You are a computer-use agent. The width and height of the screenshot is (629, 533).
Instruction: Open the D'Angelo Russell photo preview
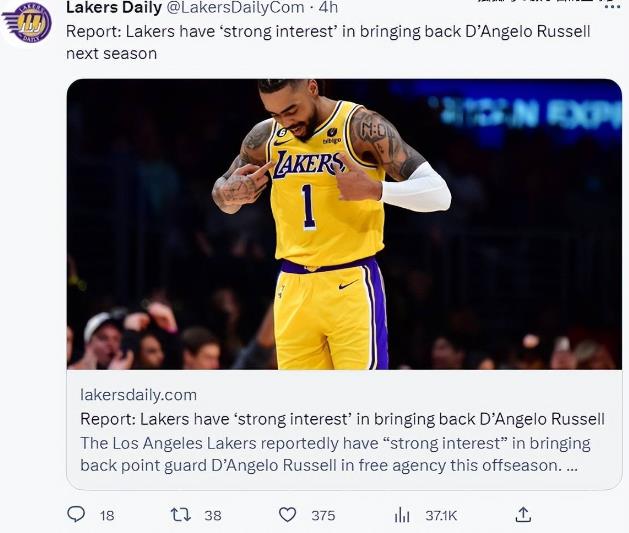point(344,223)
